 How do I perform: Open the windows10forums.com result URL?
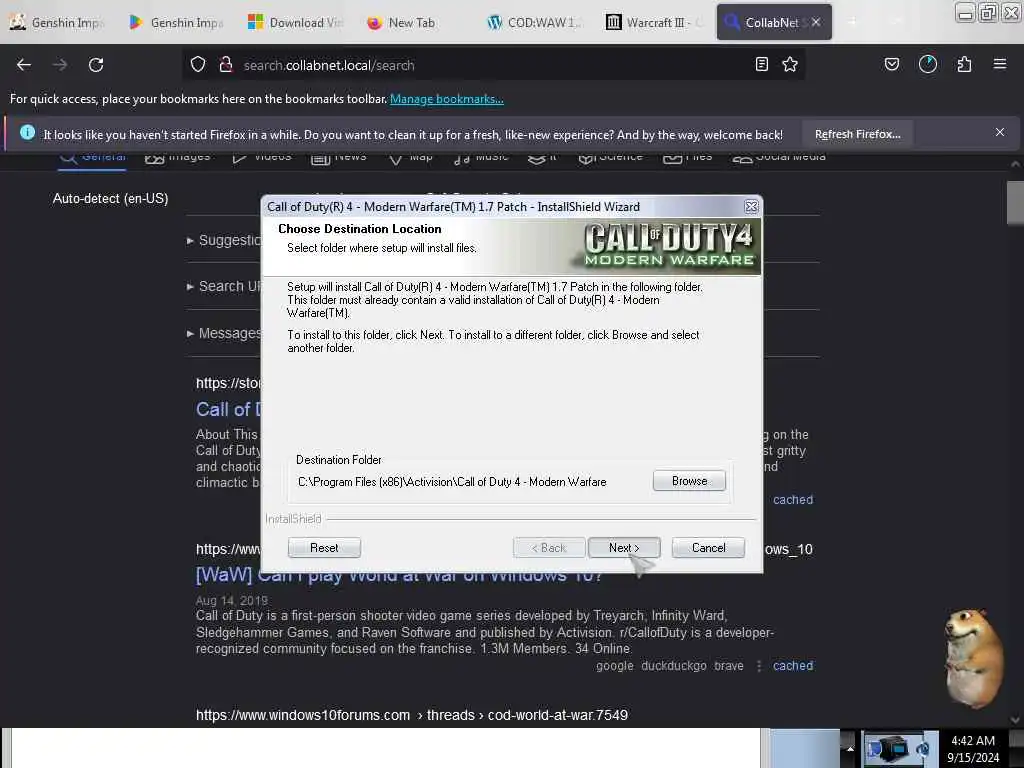412,715
